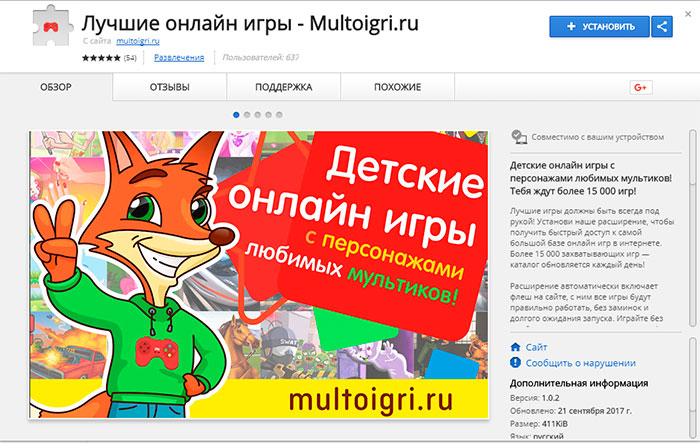Click the report abuse exclamation icon
Viewport: 700px width, 443px height.
(516, 363)
